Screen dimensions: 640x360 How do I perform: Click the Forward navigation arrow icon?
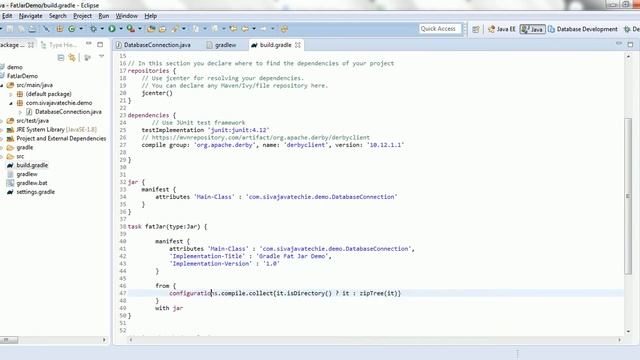pyautogui.click(x=264, y=29)
